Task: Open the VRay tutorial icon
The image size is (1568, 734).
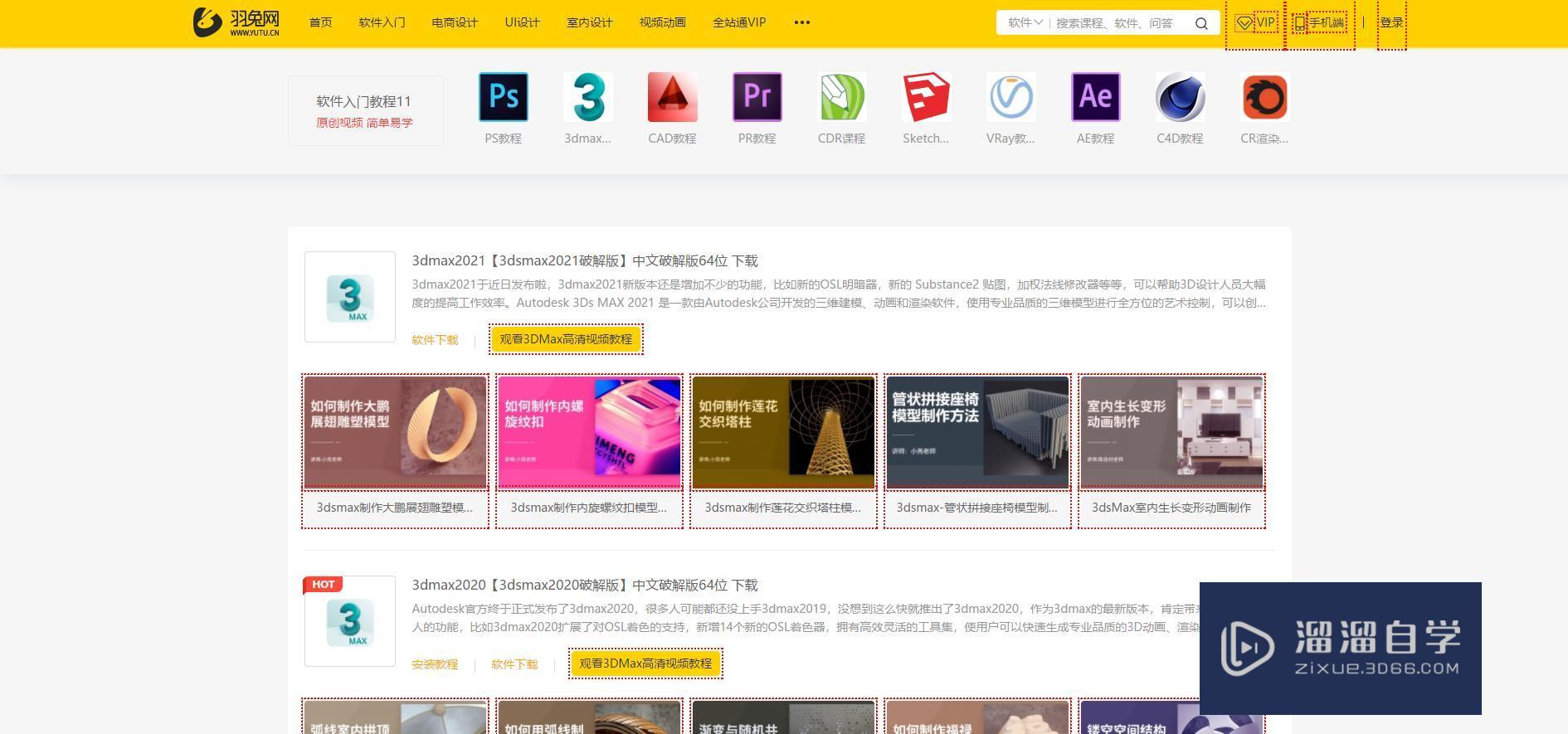Action: point(1010,97)
